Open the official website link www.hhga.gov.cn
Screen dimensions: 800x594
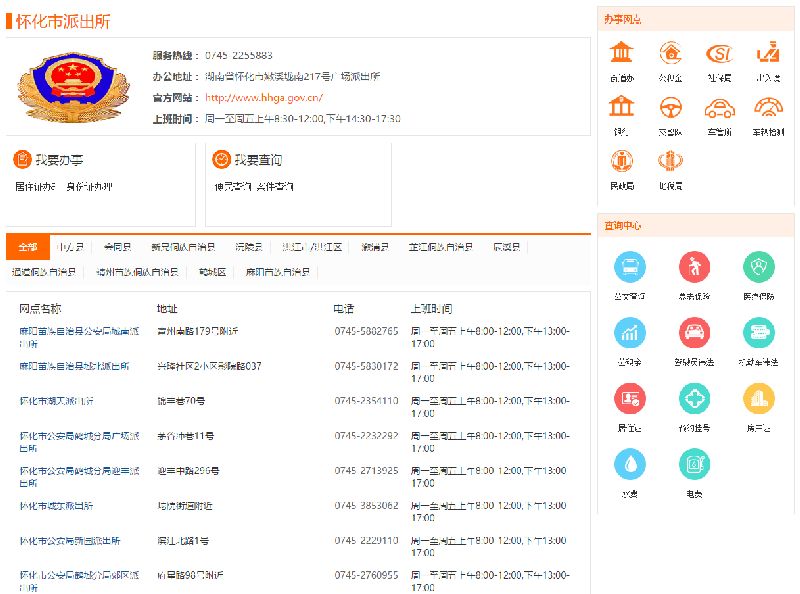pyautogui.click(x=264, y=98)
